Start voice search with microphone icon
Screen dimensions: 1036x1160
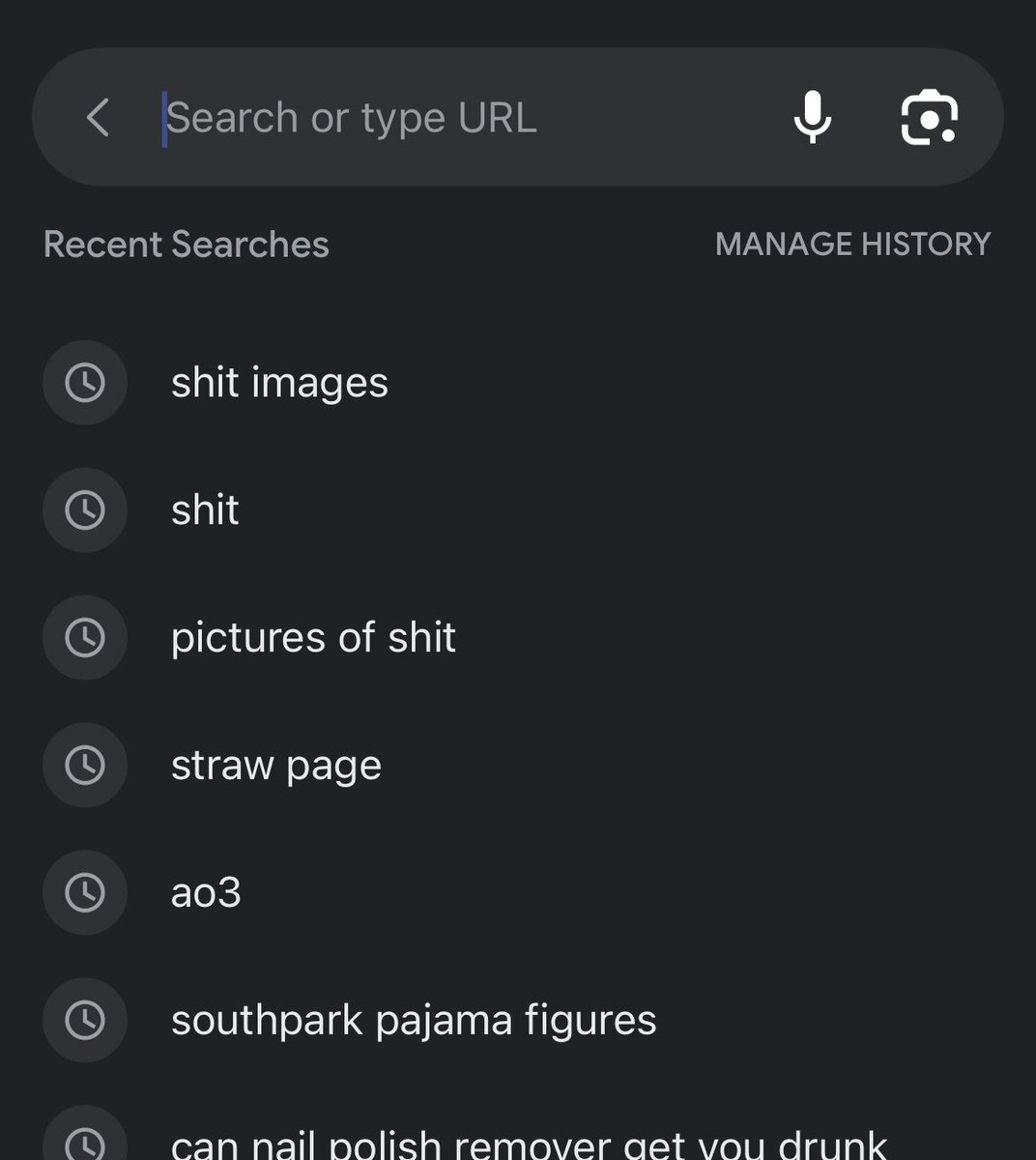813,117
